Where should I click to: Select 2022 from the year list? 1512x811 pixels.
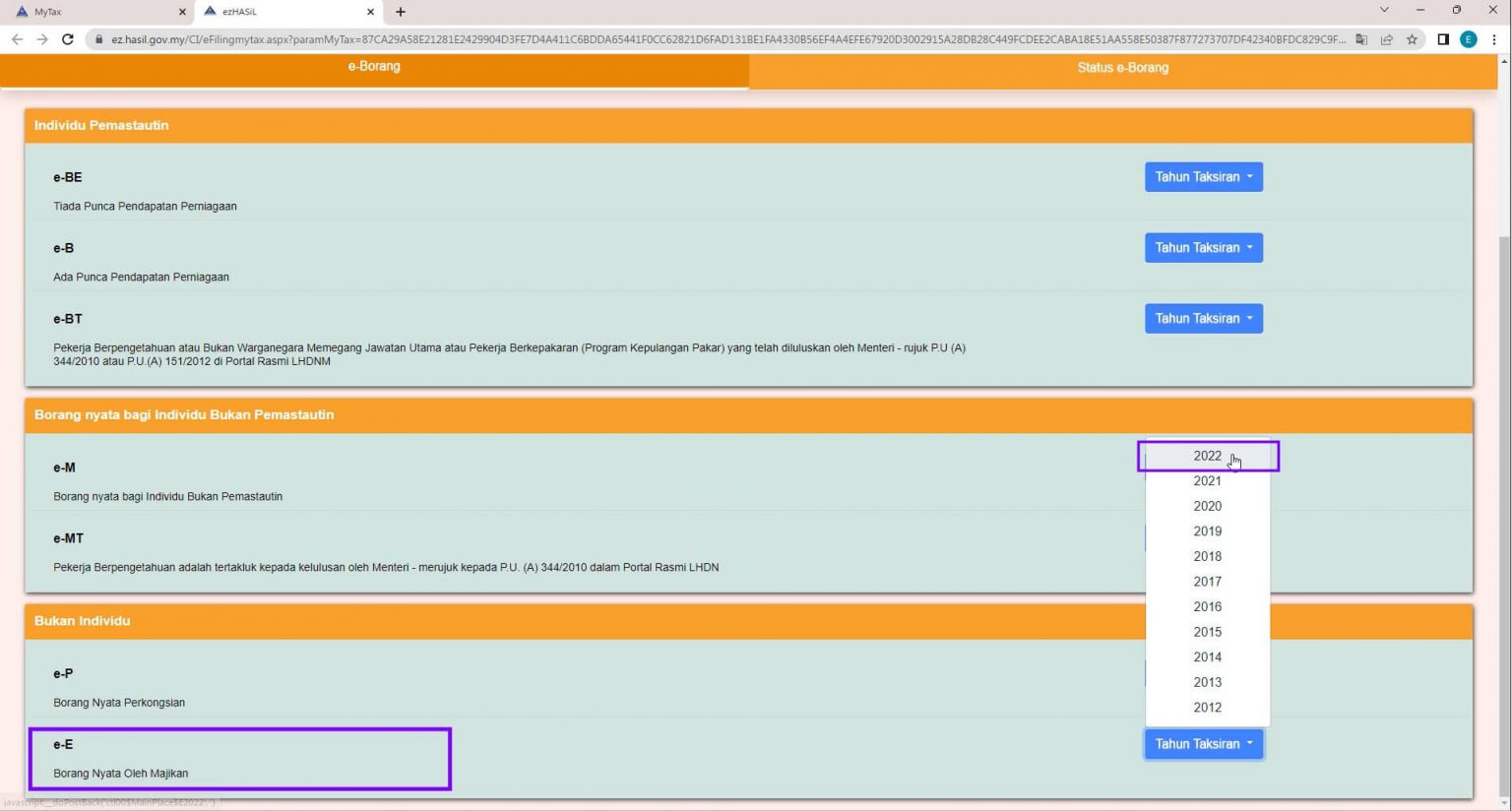click(1207, 456)
